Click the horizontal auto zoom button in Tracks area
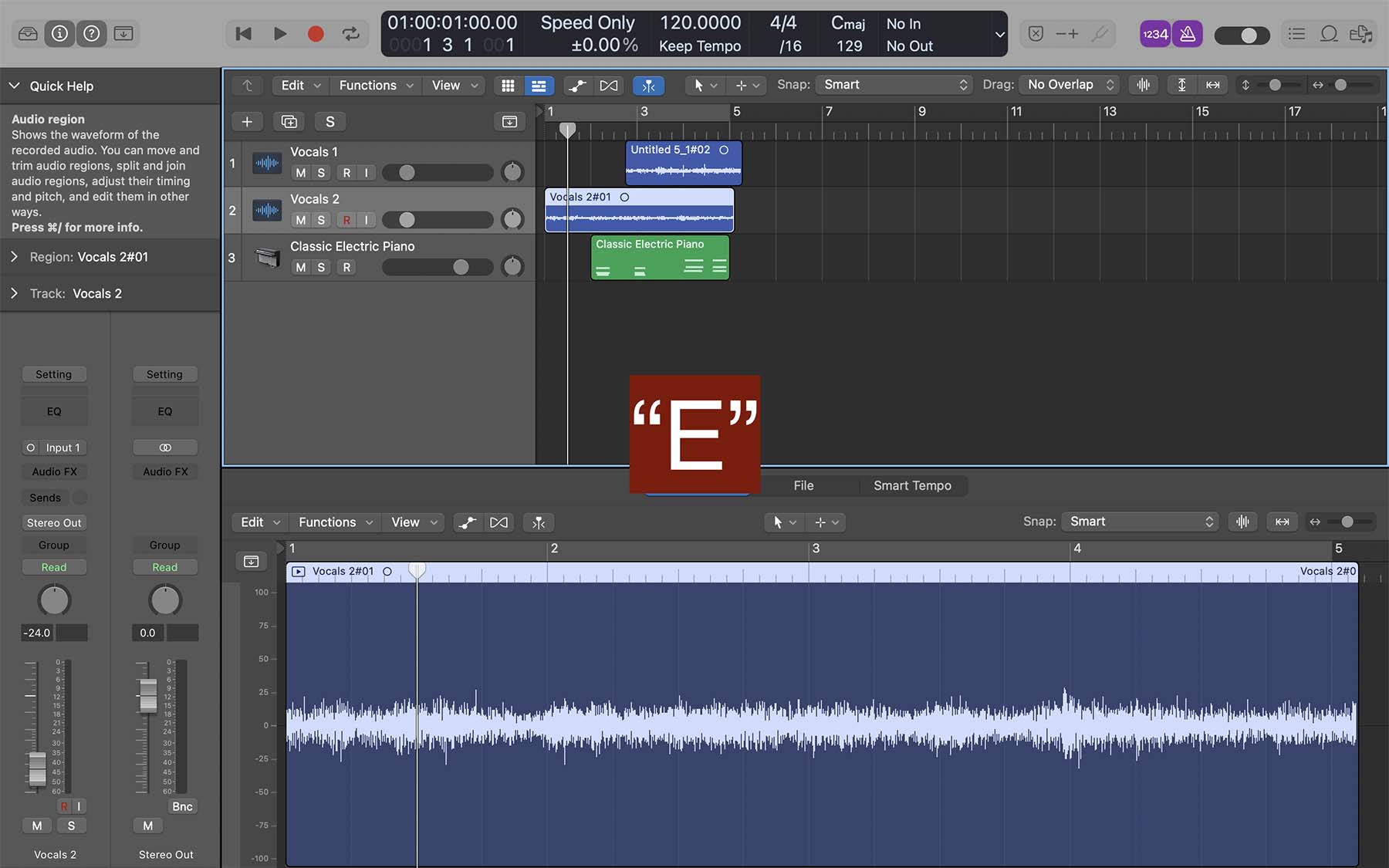1389x868 pixels. pyautogui.click(x=1213, y=85)
